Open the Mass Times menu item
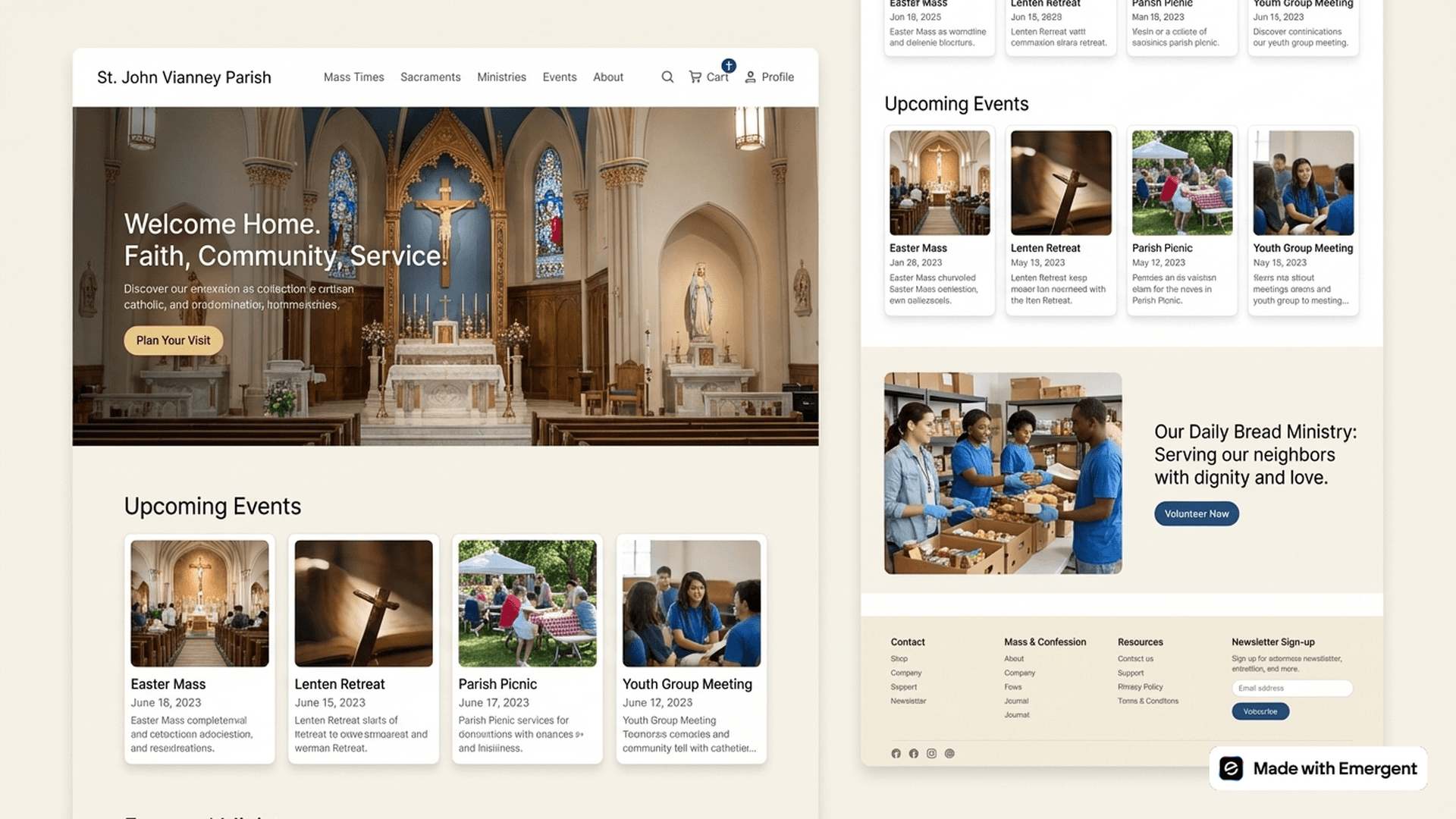The width and height of the screenshot is (1456, 819). [353, 77]
